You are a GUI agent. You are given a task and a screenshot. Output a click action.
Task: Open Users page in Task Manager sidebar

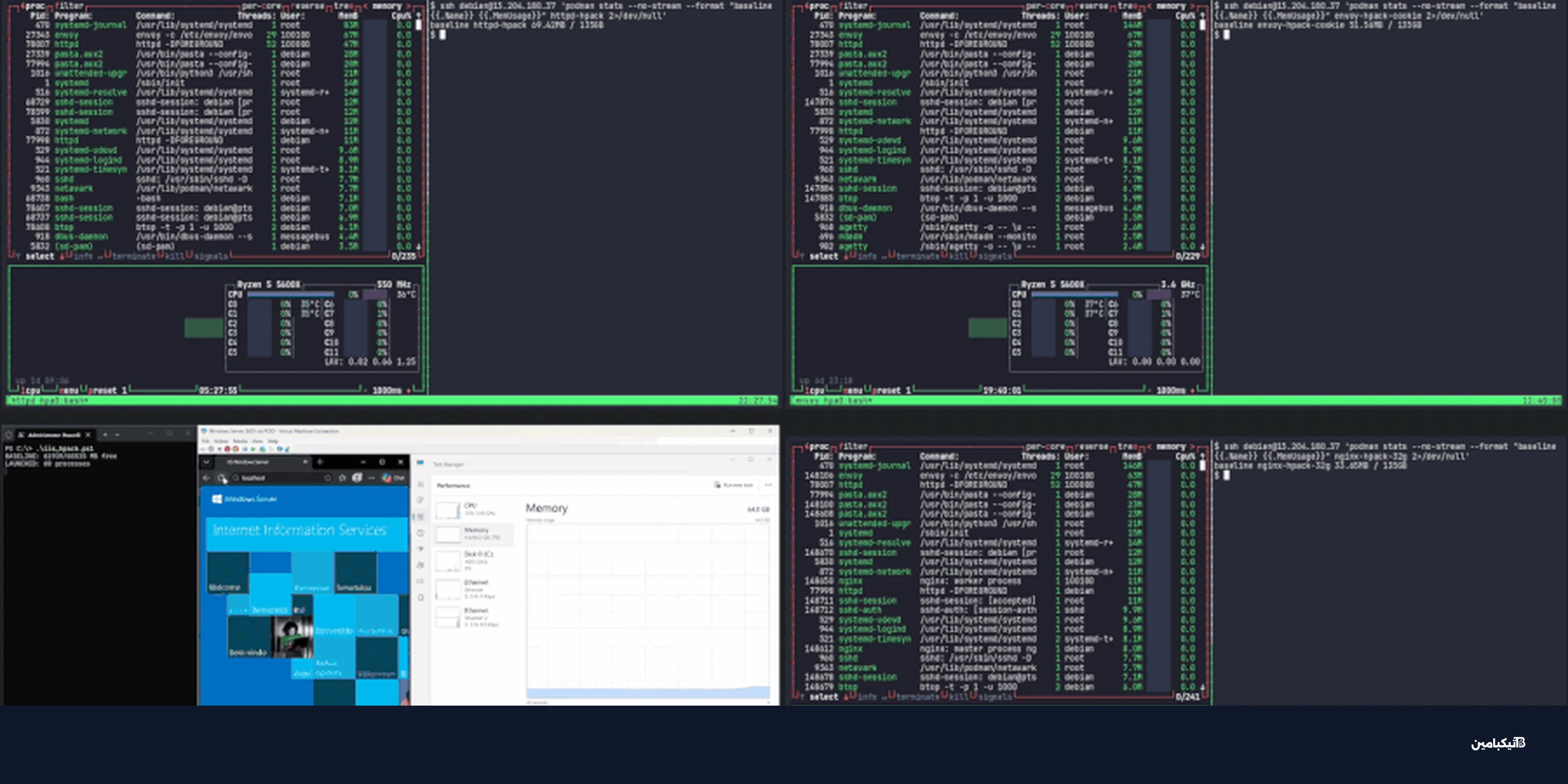[x=421, y=566]
